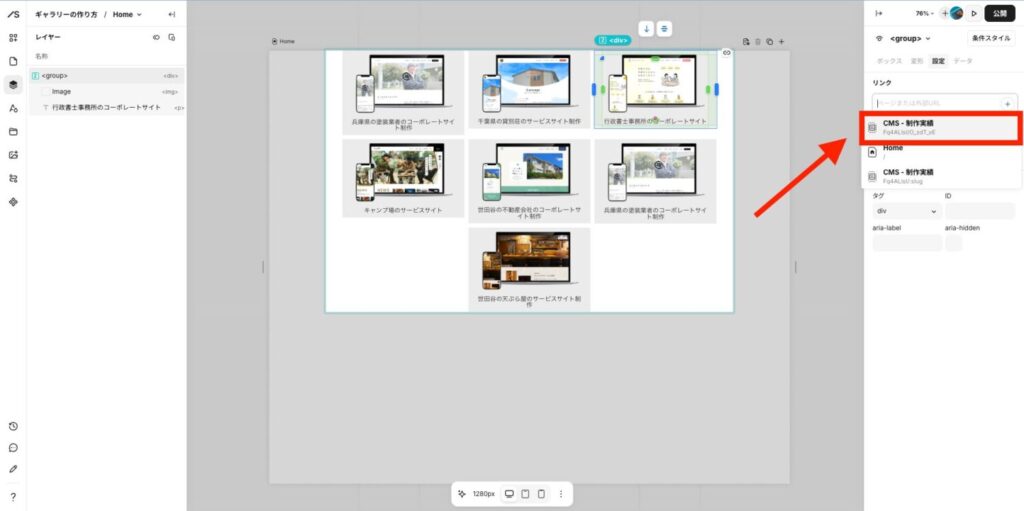Open the Layers panel icon in sidebar
The width and height of the screenshot is (1024, 511).
(x=13, y=84)
